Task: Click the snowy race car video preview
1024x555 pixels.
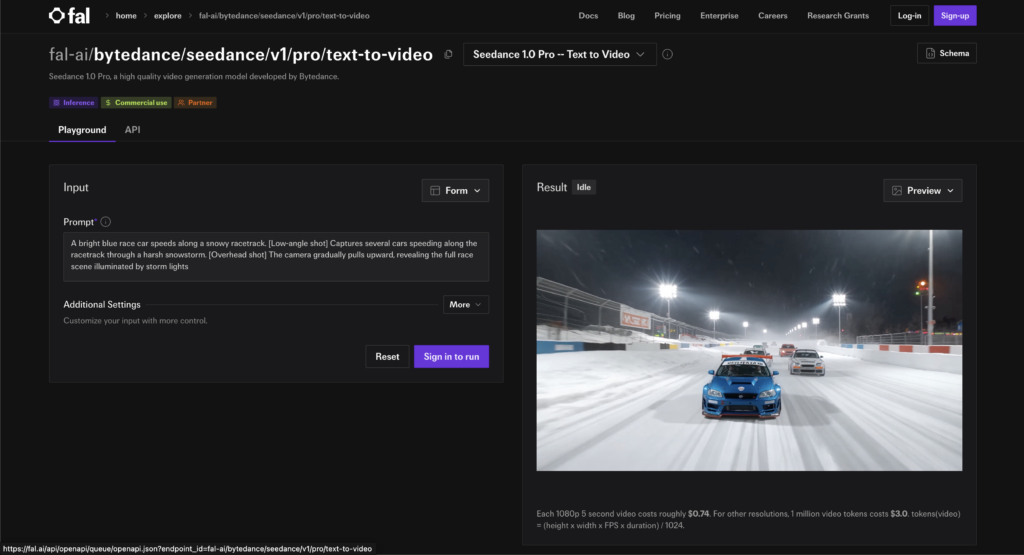Action: (749, 350)
